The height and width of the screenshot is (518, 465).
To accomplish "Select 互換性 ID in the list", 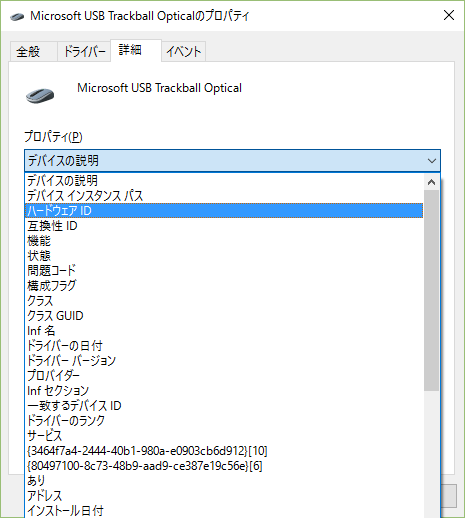I will [x=224, y=226].
